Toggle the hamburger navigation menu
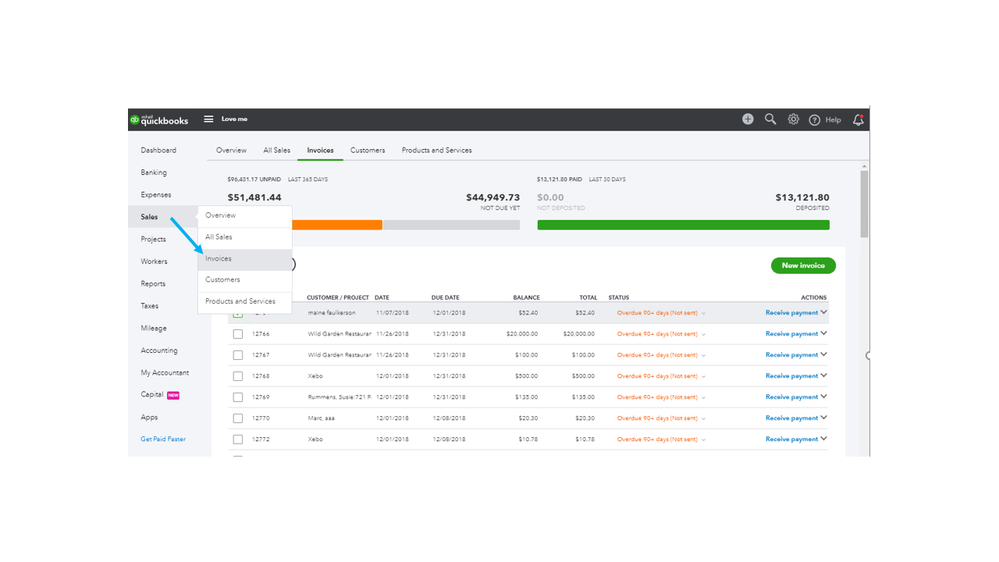Viewport: 999px width, 562px height. pos(209,119)
